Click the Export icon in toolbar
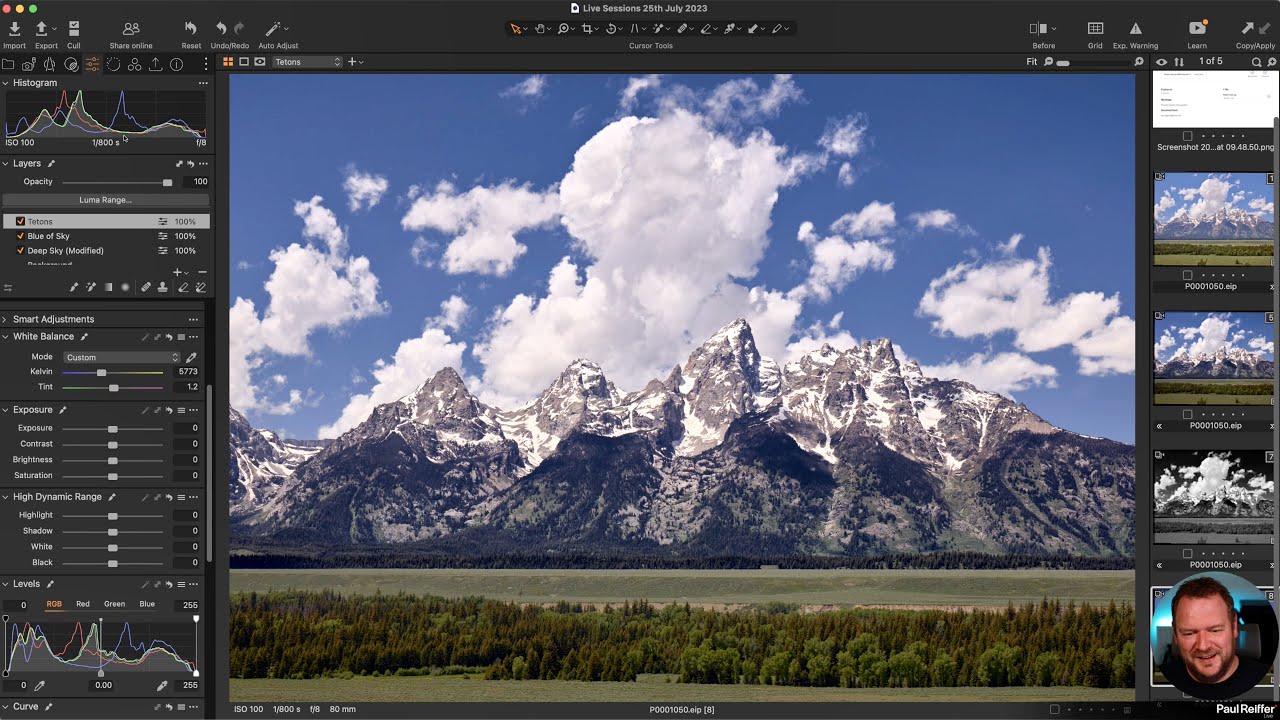 42,29
